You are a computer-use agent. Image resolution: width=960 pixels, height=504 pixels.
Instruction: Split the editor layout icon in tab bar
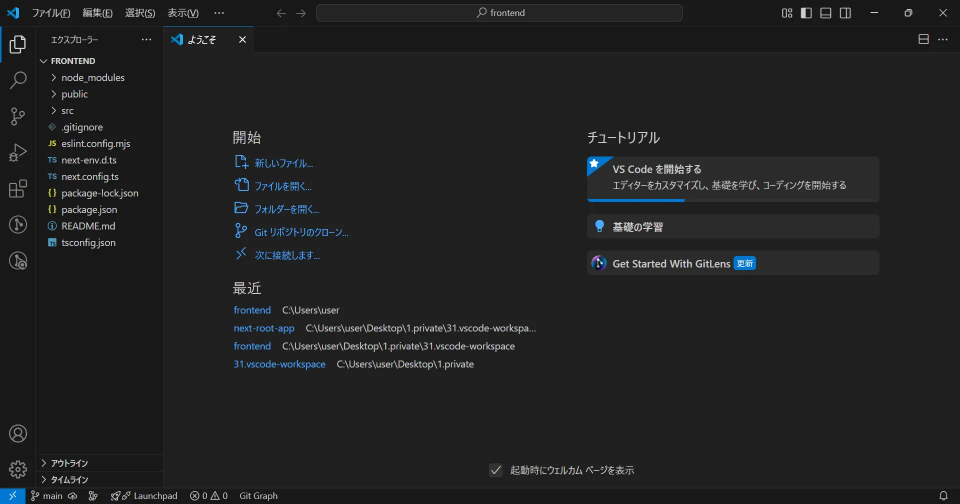(x=923, y=39)
